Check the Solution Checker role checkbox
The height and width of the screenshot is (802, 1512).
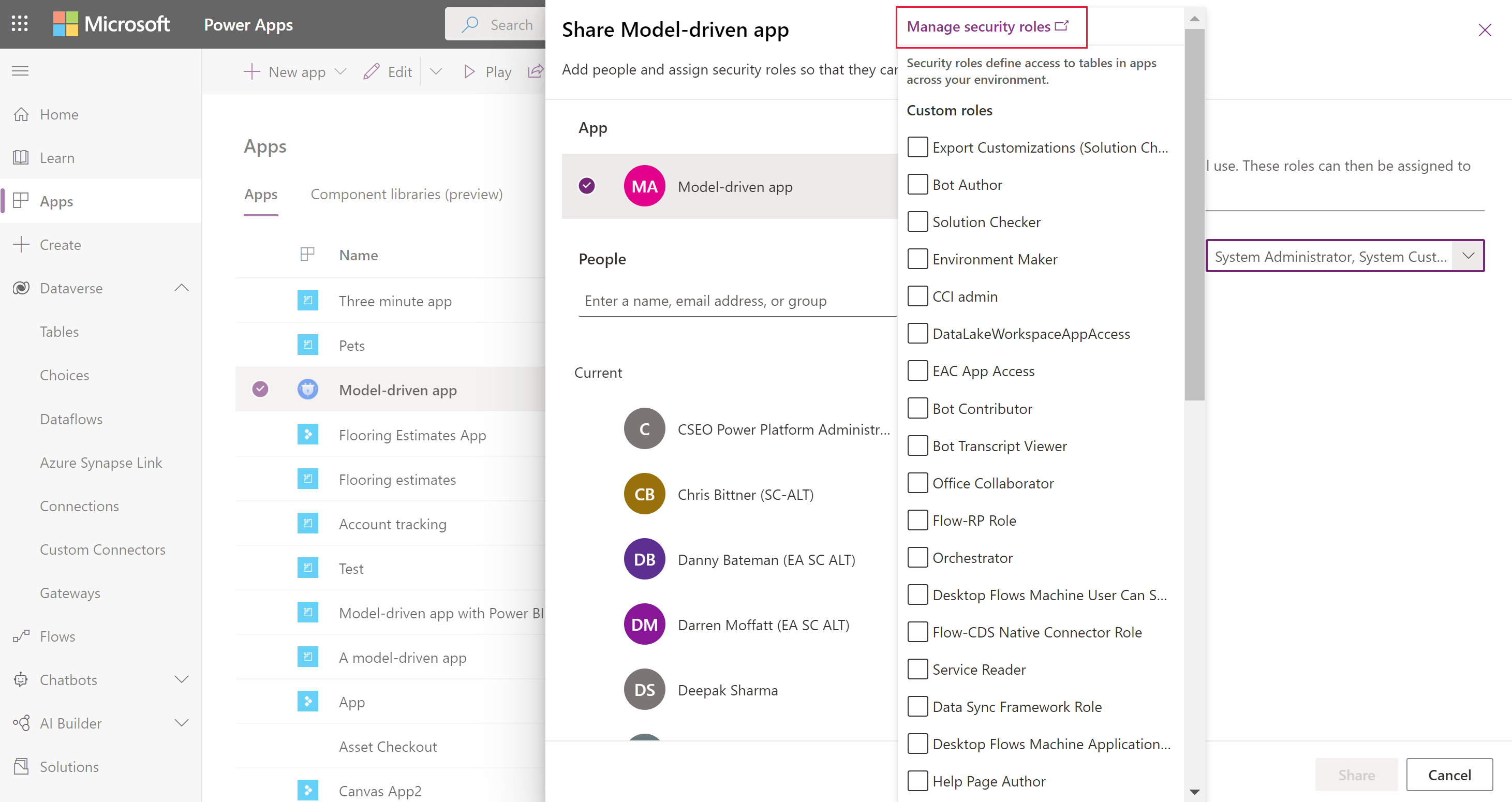pyautogui.click(x=917, y=221)
